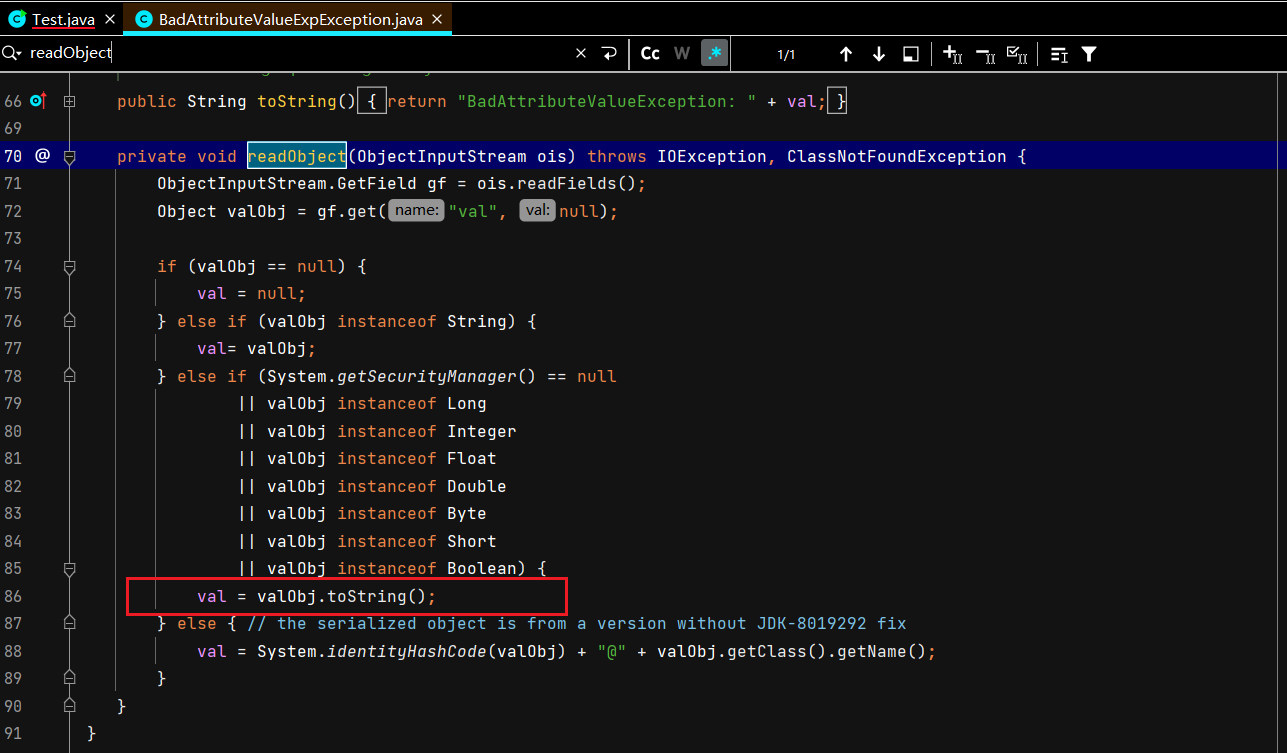This screenshot has height=753, width=1287.
Task: Switch to BadAttributeValueExpException.java tab
Action: click(290, 19)
